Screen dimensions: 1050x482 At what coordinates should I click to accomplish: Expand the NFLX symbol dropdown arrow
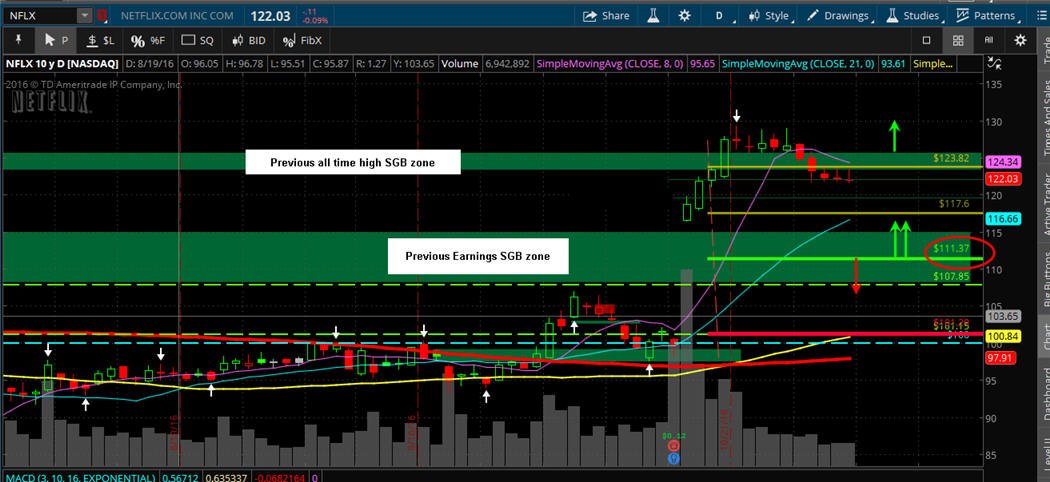84,15
